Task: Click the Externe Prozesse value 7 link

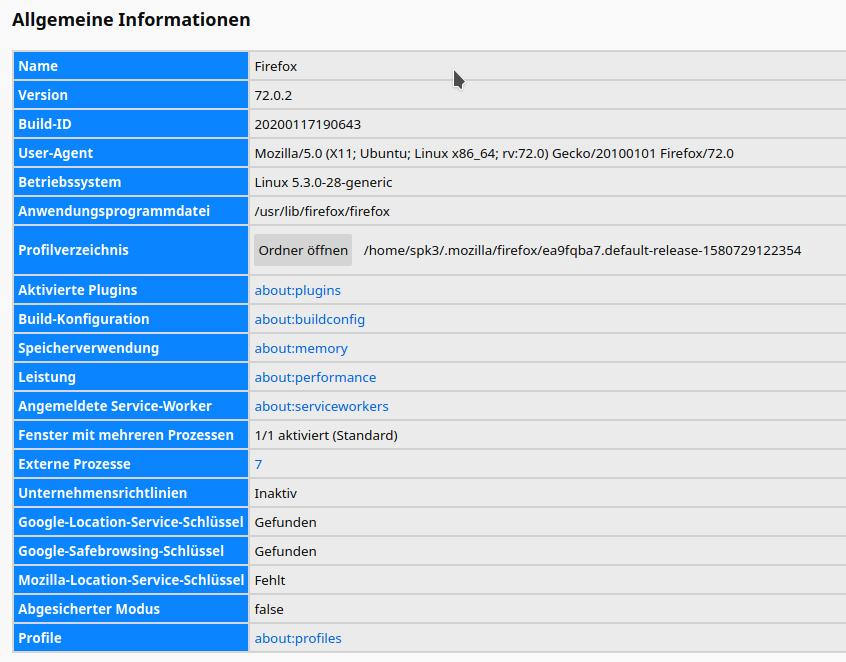Action: (258, 465)
